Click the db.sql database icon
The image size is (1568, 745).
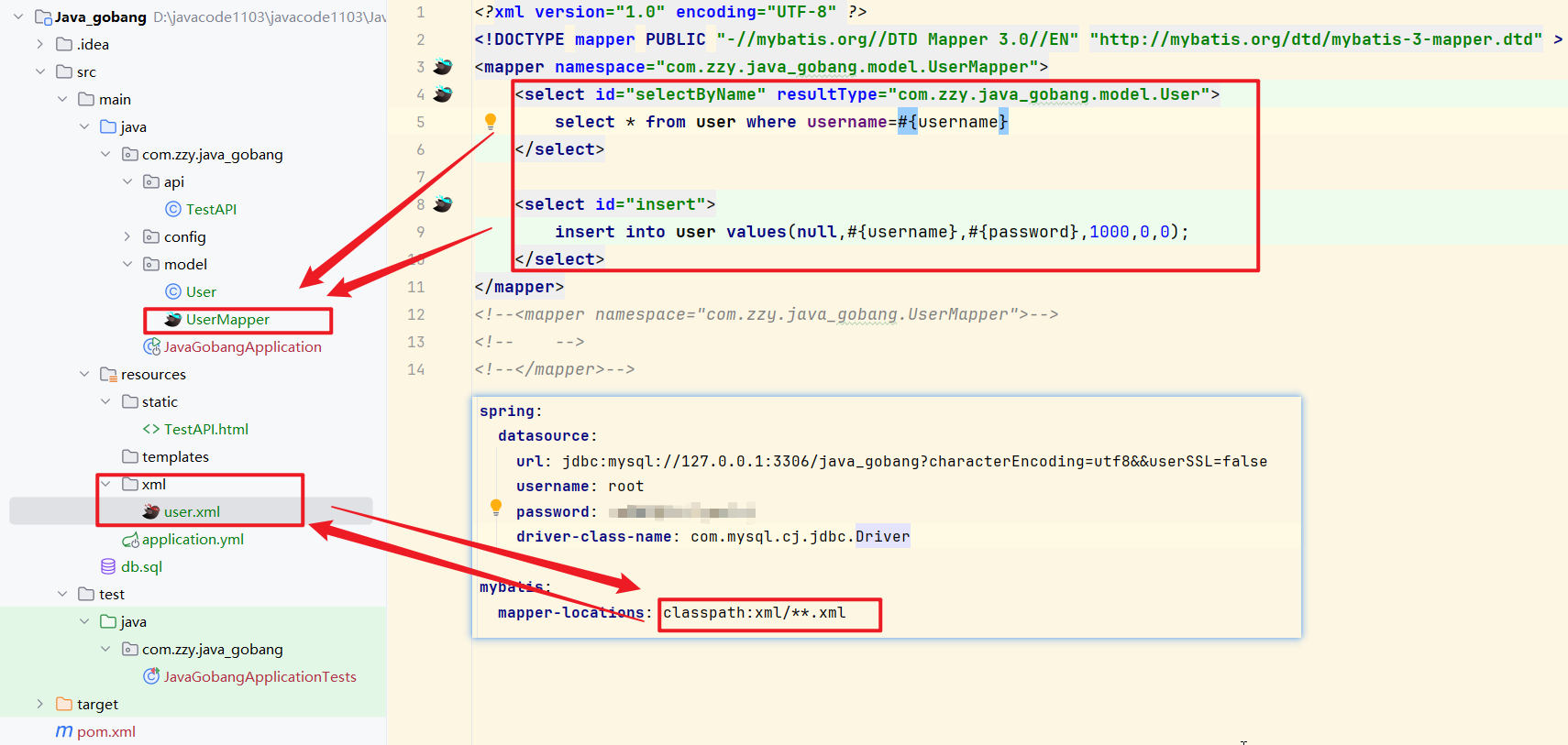(108, 566)
